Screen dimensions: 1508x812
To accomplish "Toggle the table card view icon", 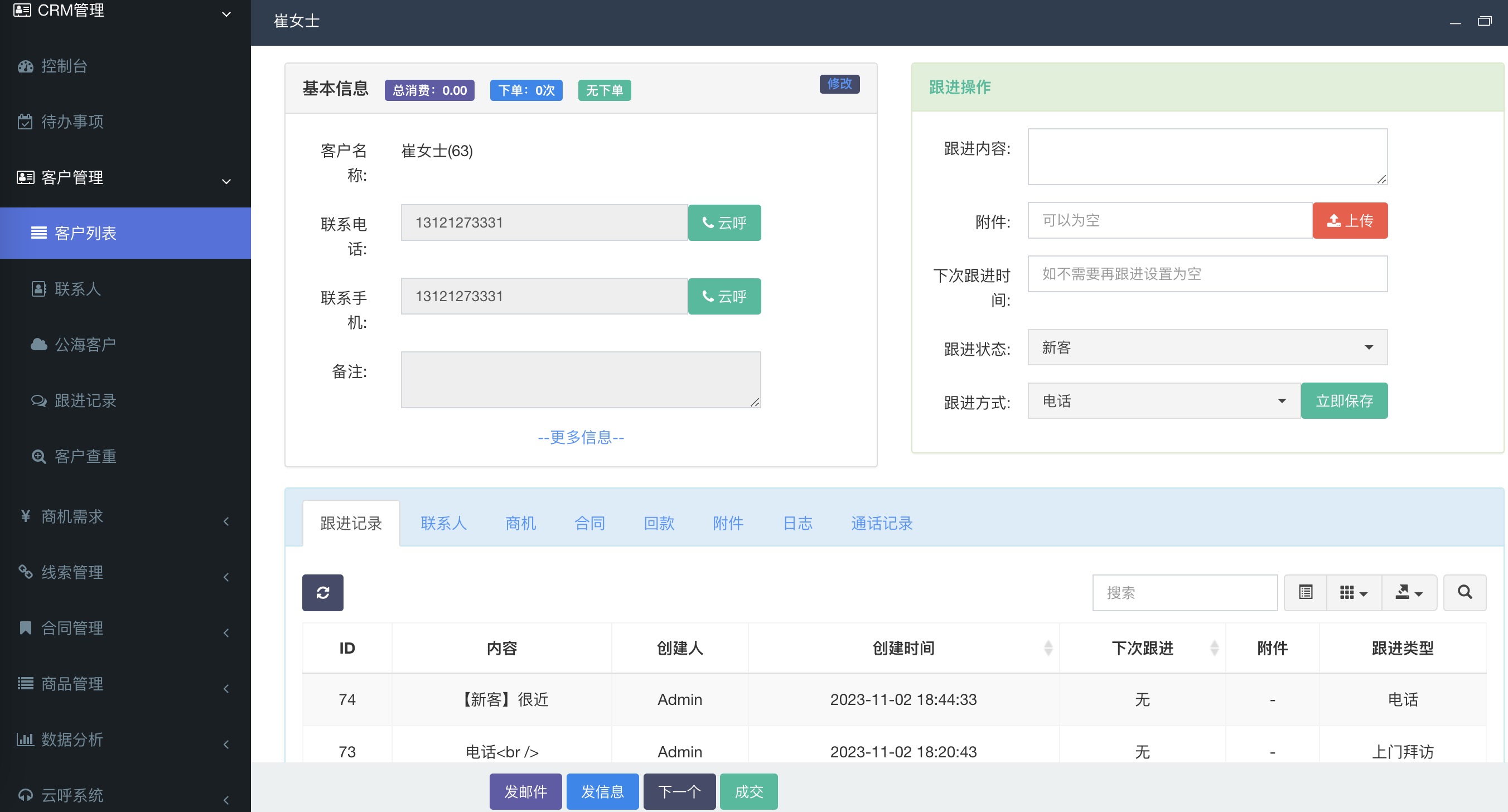I will click(1306, 592).
